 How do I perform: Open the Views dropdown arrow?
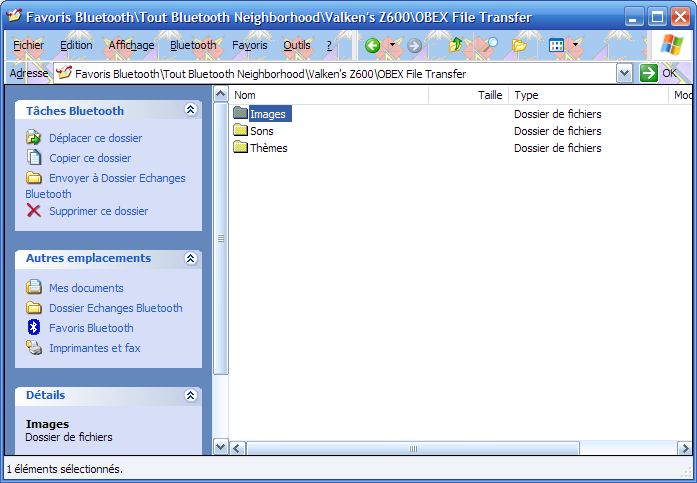coord(576,44)
